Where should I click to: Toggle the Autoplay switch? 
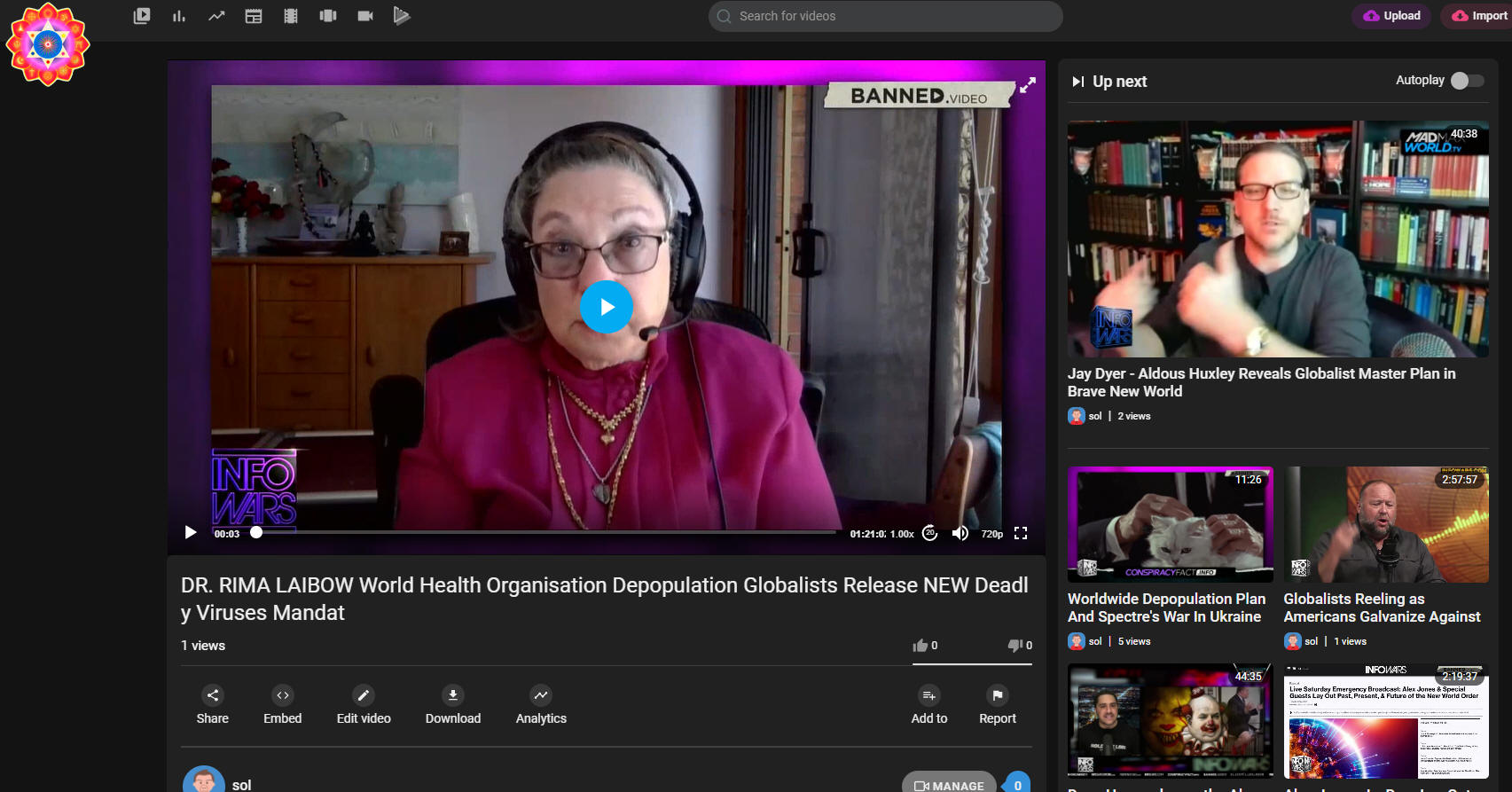(1467, 81)
